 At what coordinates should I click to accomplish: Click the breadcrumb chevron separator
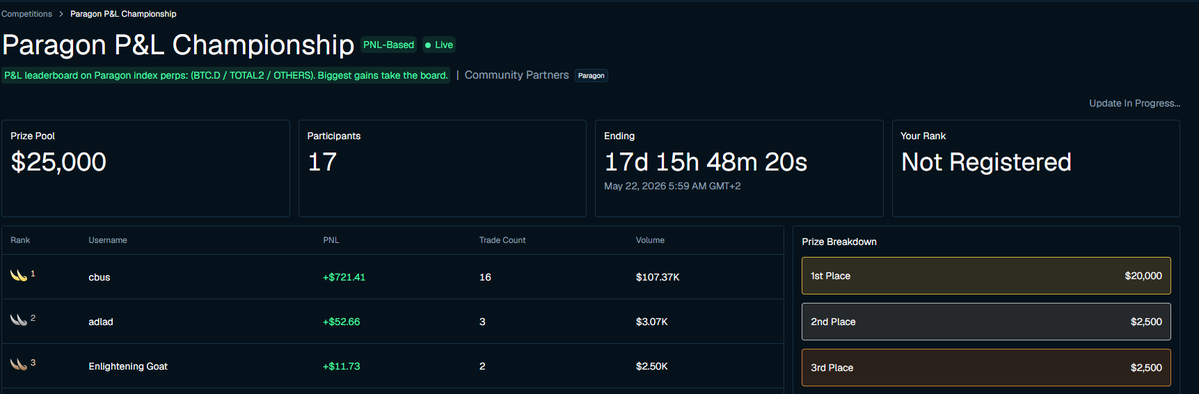coord(61,14)
